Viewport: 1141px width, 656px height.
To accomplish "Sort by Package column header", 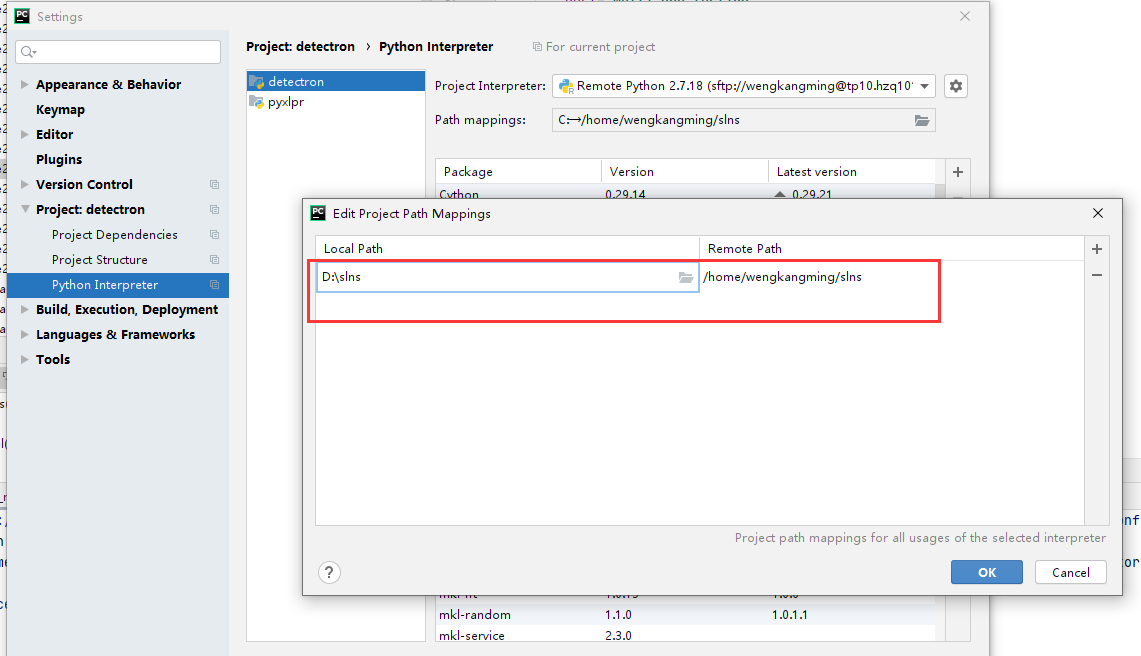I will 518,172.
